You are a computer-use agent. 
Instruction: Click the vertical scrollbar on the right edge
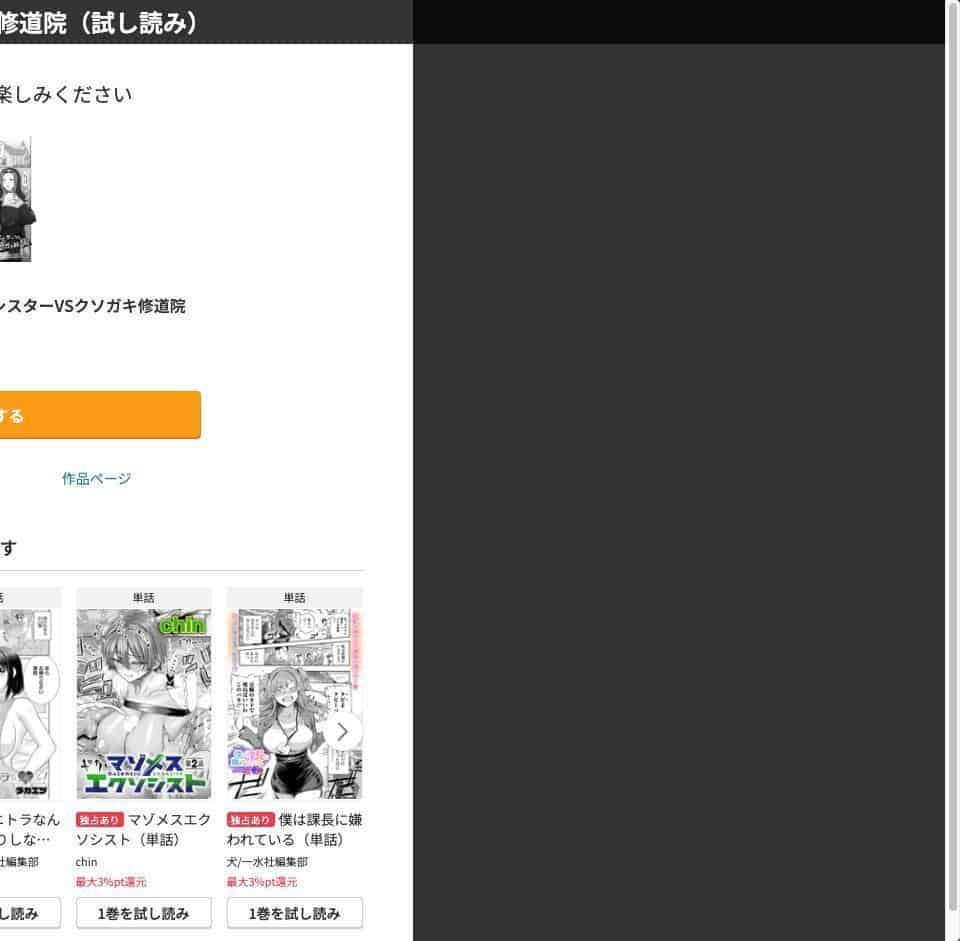(953, 470)
